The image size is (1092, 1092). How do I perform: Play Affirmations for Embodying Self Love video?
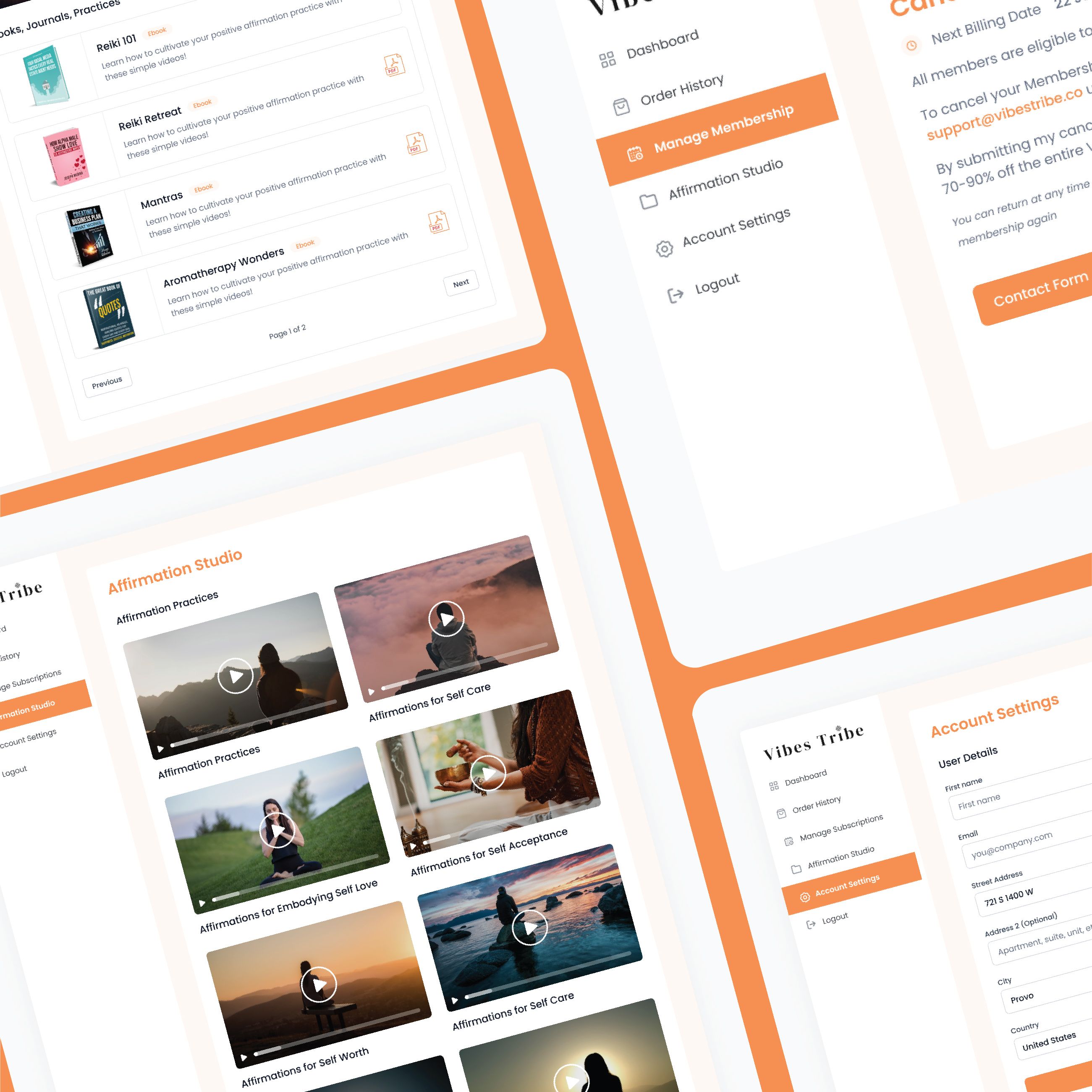(277, 830)
